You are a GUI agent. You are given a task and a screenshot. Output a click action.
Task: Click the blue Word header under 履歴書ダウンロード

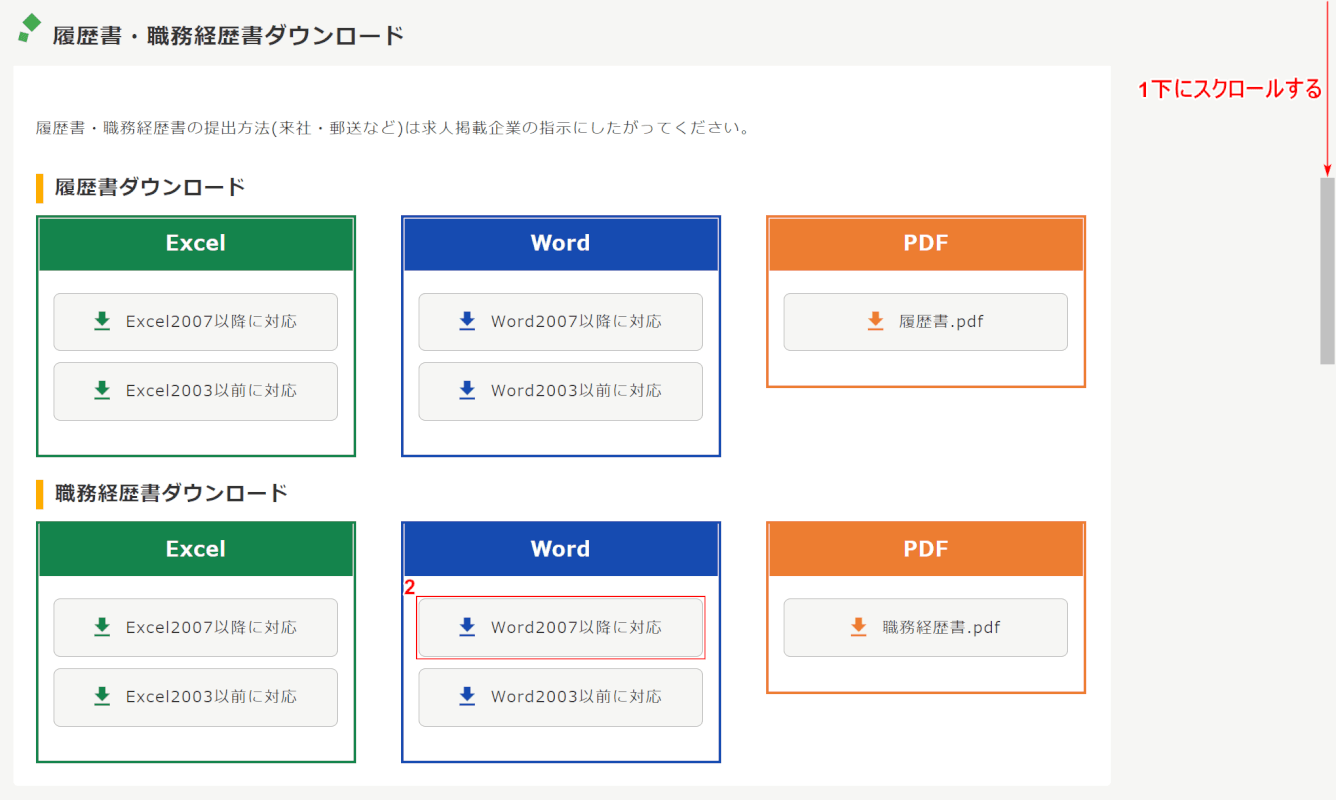click(x=560, y=244)
